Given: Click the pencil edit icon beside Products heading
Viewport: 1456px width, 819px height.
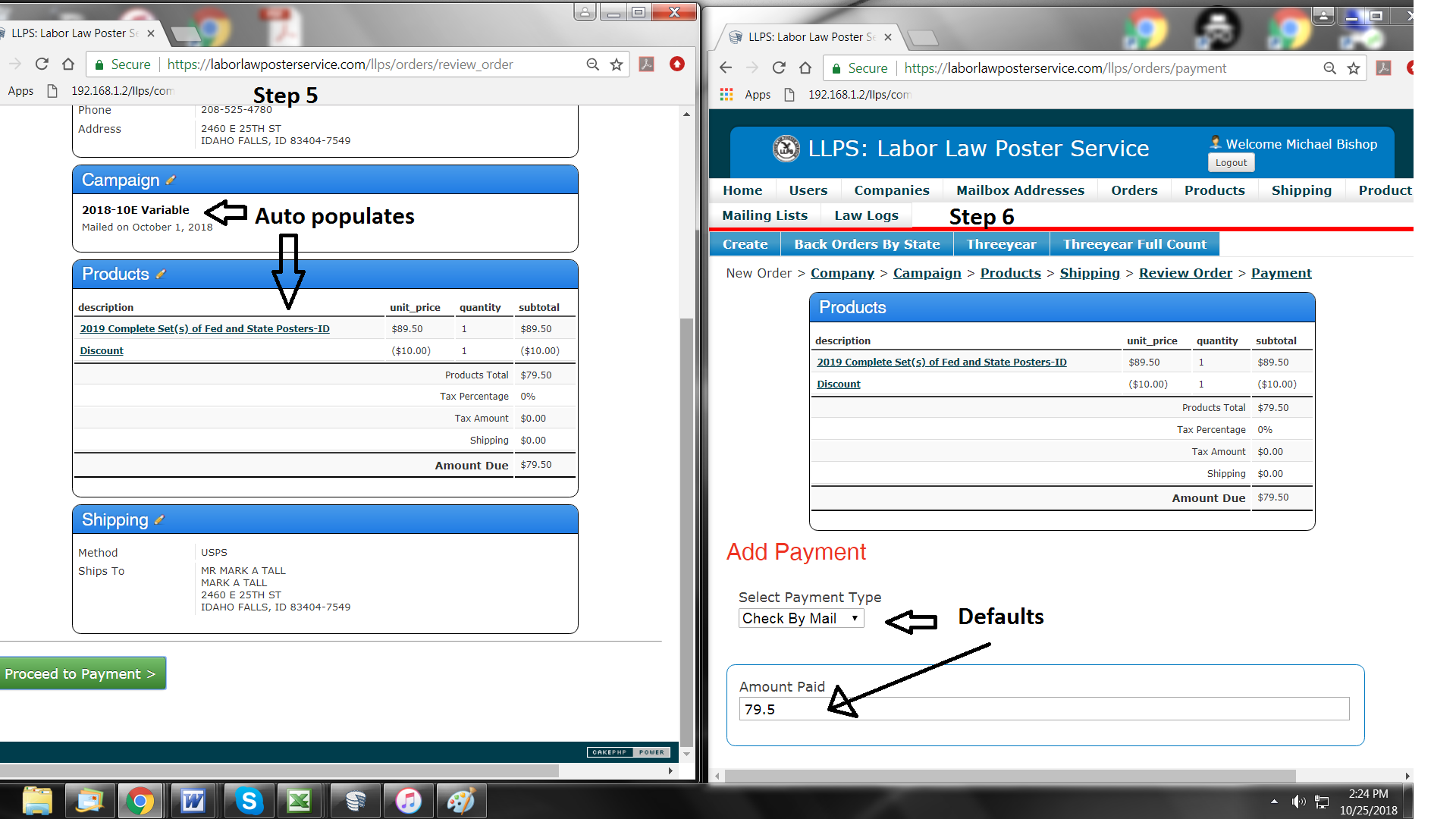Looking at the screenshot, I should (161, 275).
